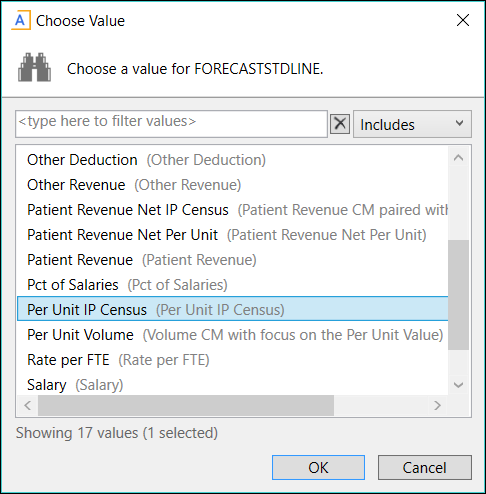Close the Choose Value dialog
The image size is (486, 494).
[463, 20]
